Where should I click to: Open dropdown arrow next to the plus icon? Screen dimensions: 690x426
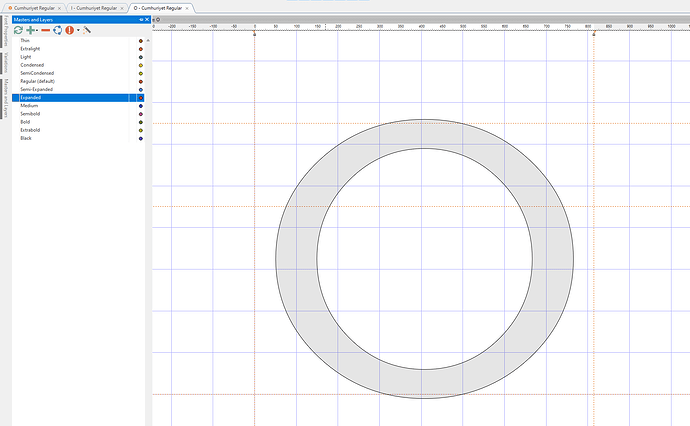pos(39,31)
